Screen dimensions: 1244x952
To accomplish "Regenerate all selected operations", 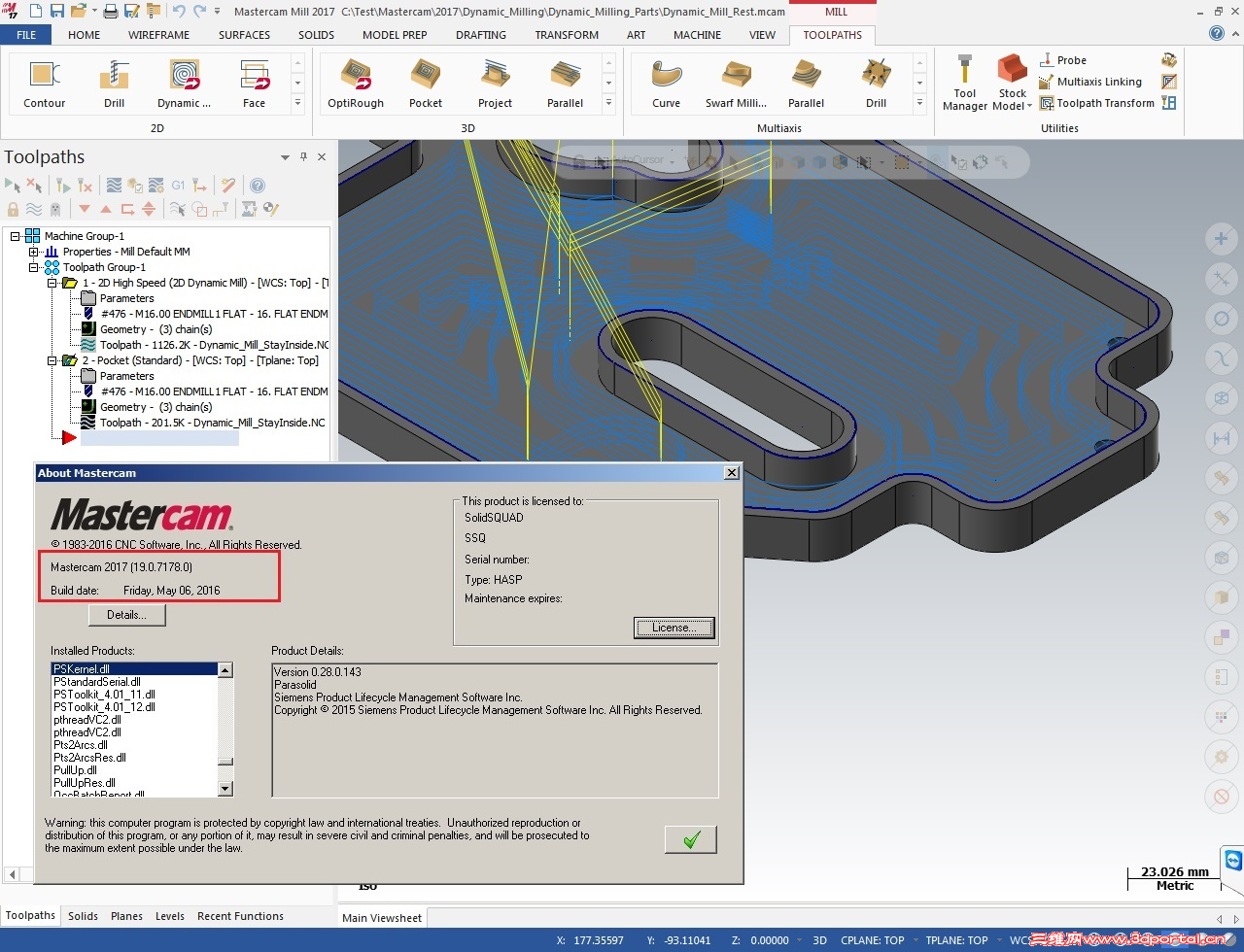I will 63,185.
